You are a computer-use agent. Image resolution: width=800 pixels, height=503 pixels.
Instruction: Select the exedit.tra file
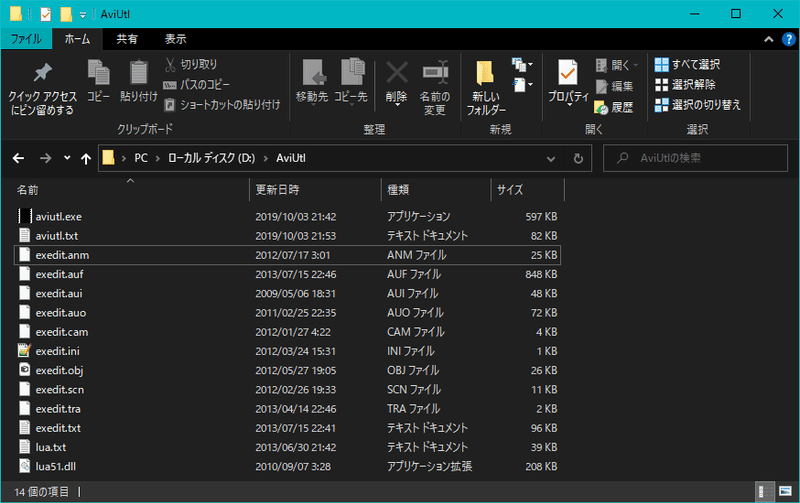pos(287,409)
